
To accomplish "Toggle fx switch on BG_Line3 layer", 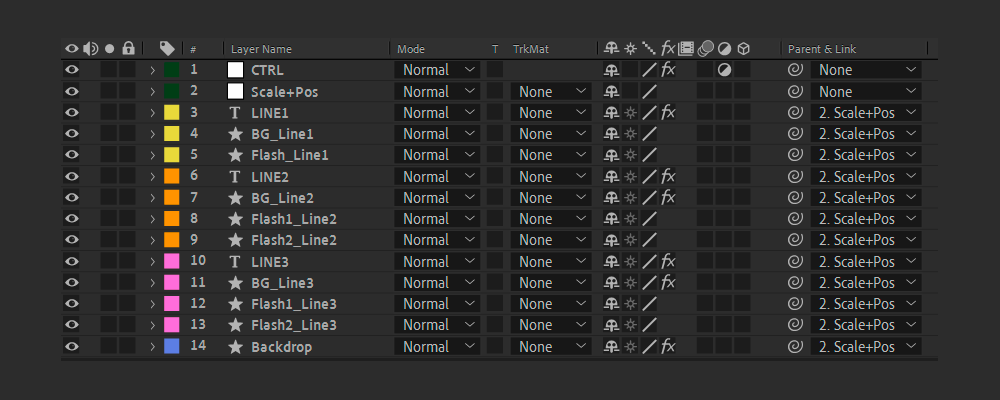I will click(x=668, y=283).
